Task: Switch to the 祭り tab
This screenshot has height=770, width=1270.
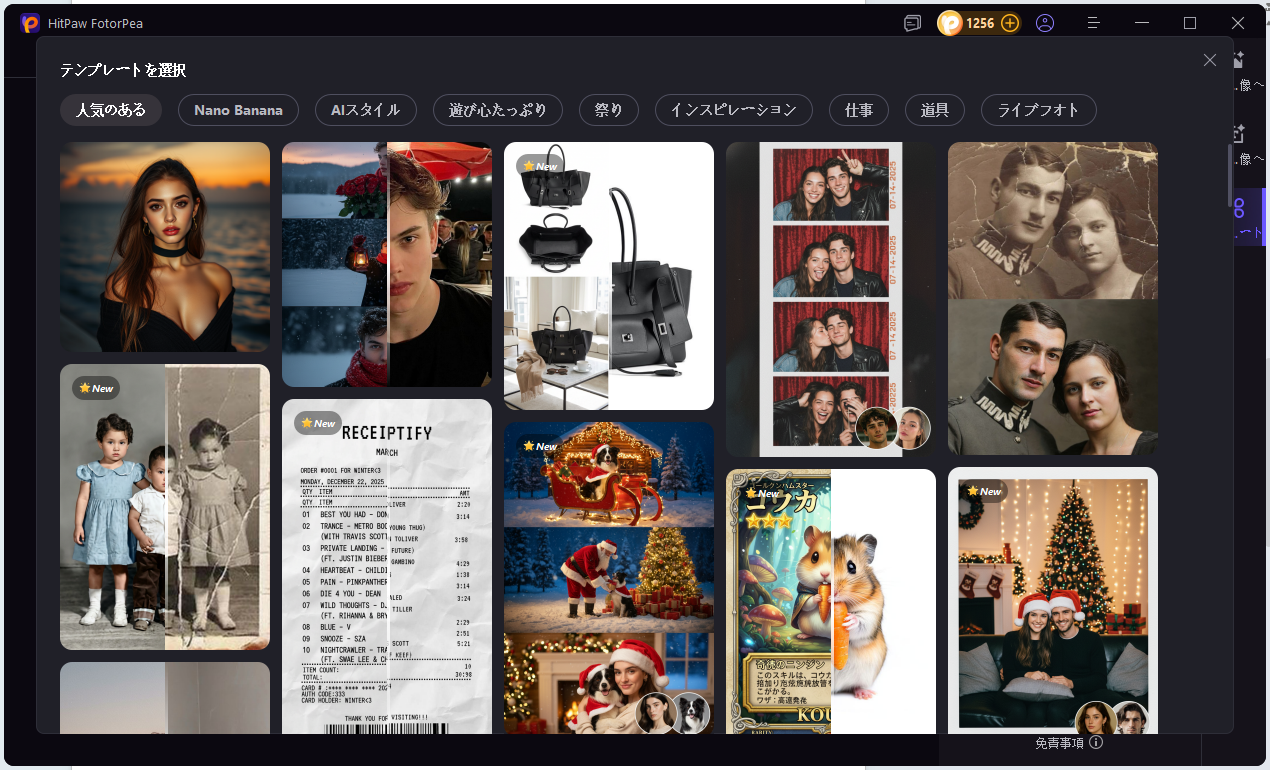Action: point(608,110)
